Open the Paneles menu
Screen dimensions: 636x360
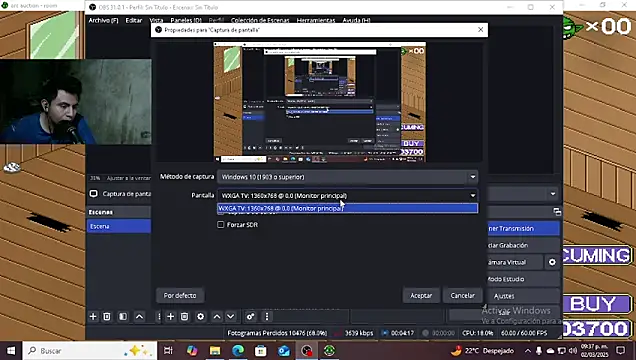[186, 20]
